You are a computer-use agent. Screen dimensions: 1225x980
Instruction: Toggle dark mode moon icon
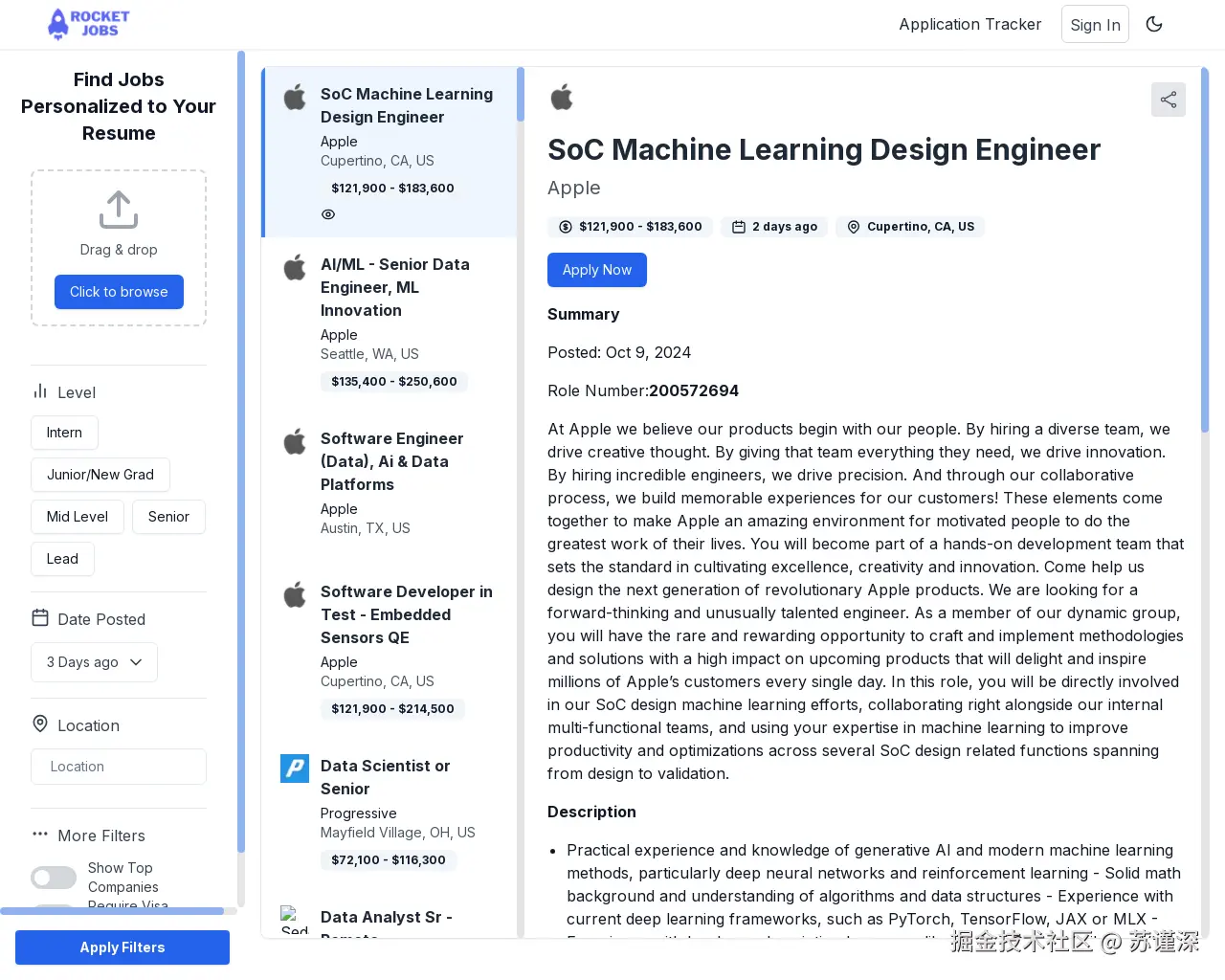click(x=1154, y=24)
